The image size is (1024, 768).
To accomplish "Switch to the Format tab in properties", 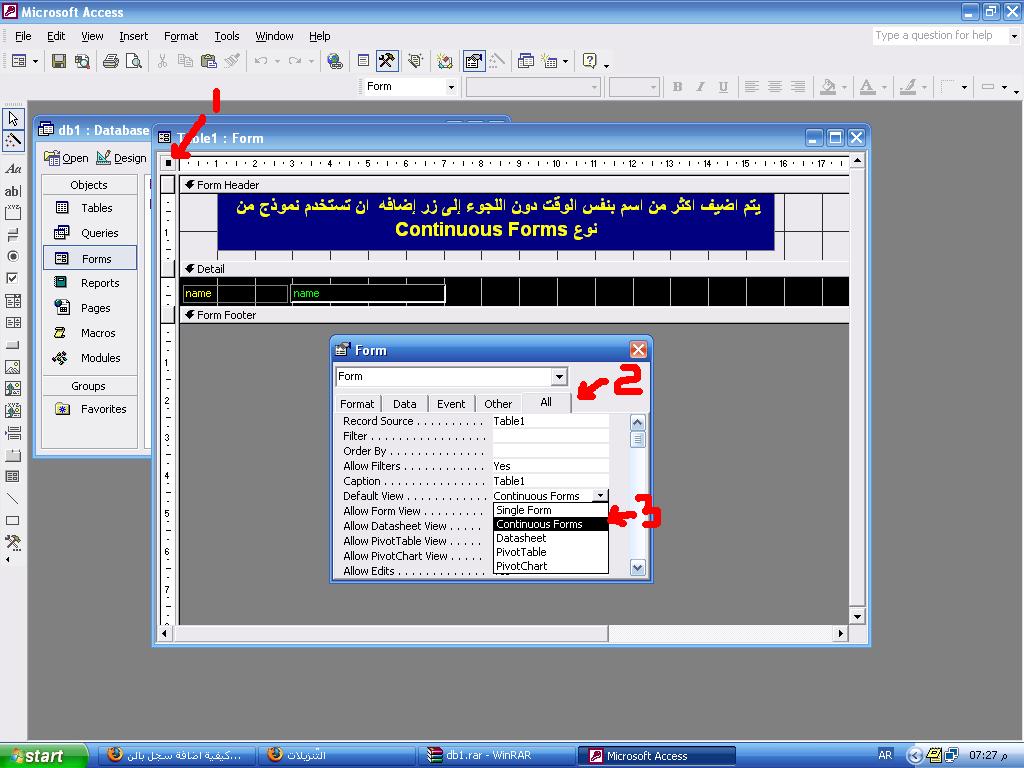I will coord(357,404).
